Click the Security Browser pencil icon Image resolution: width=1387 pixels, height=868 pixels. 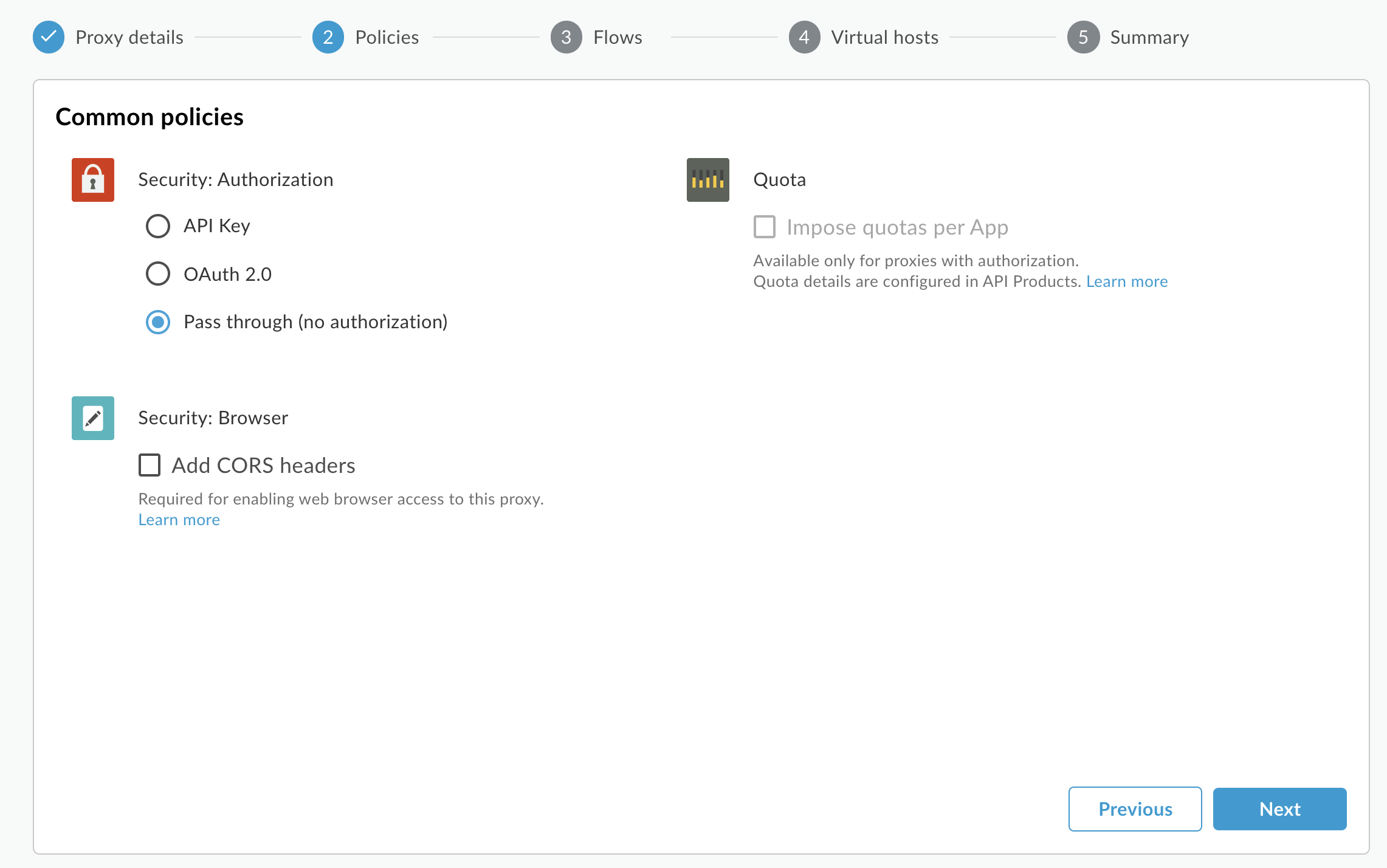tap(93, 418)
